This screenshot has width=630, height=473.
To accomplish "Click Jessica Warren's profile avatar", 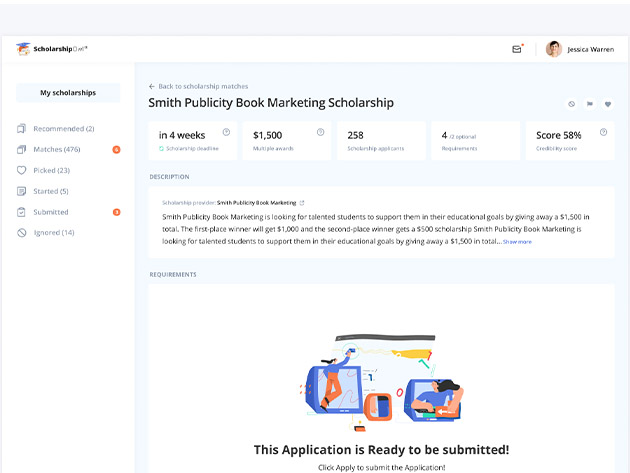I will (x=554, y=49).
